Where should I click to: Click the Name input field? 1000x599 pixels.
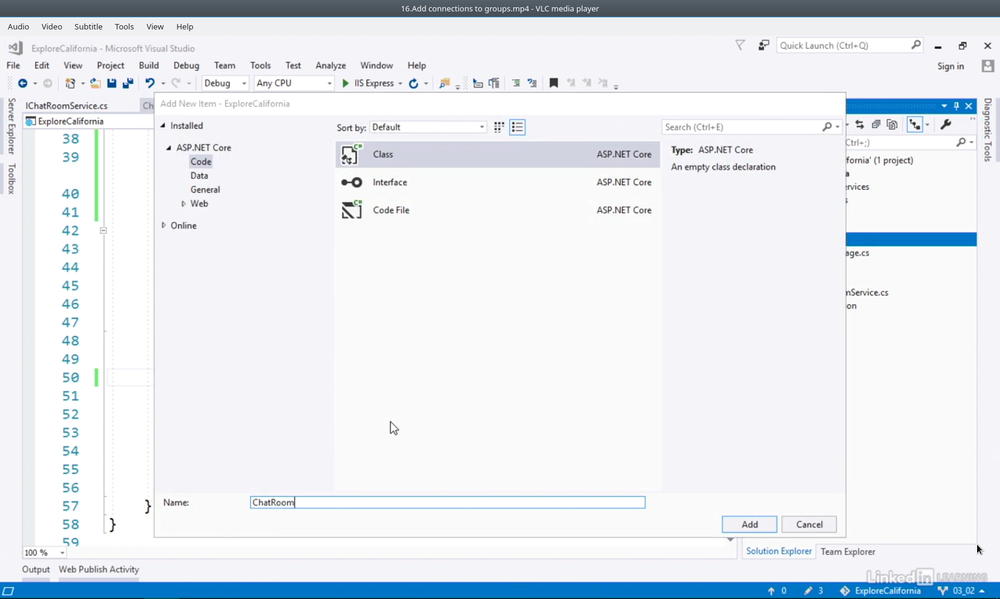[x=448, y=503]
